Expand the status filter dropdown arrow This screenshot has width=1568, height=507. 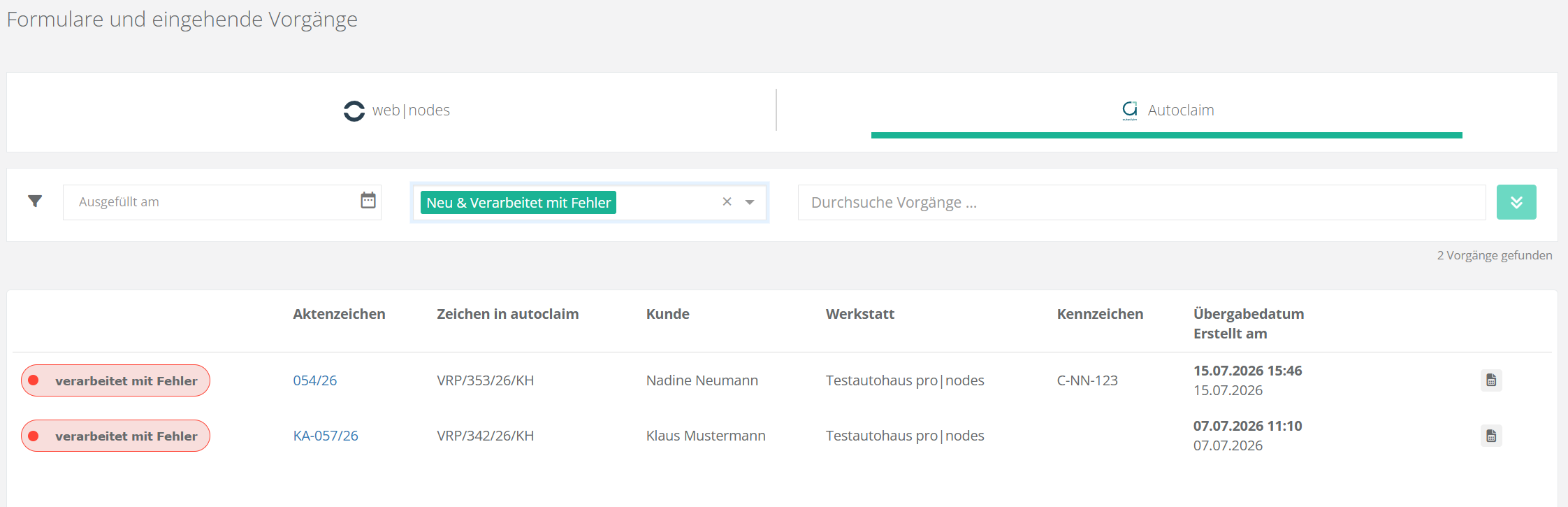coord(750,202)
